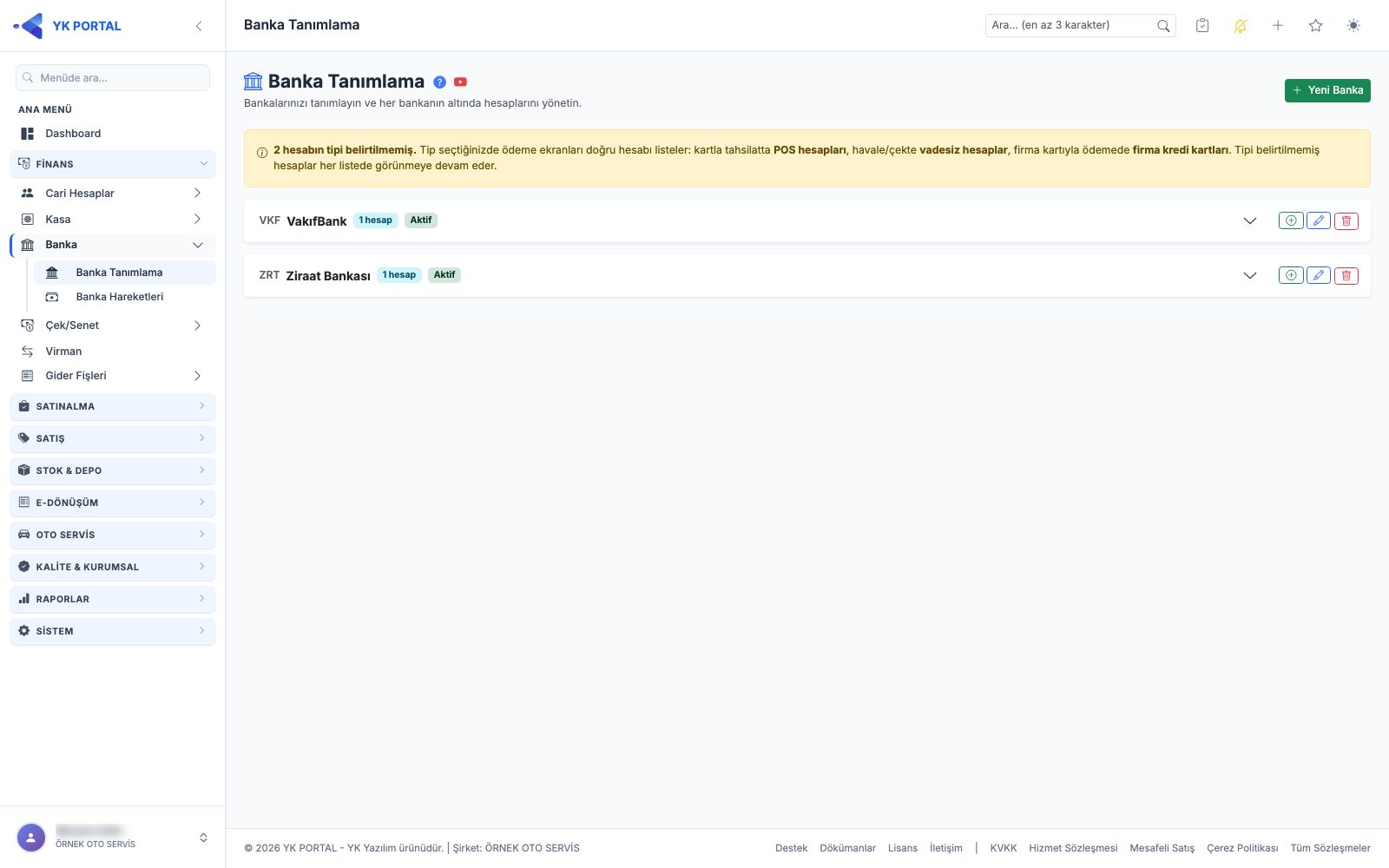The image size is (1389, 868).
Task: Open the RAPORLAR menu section
Action: (x=113, y=599)
